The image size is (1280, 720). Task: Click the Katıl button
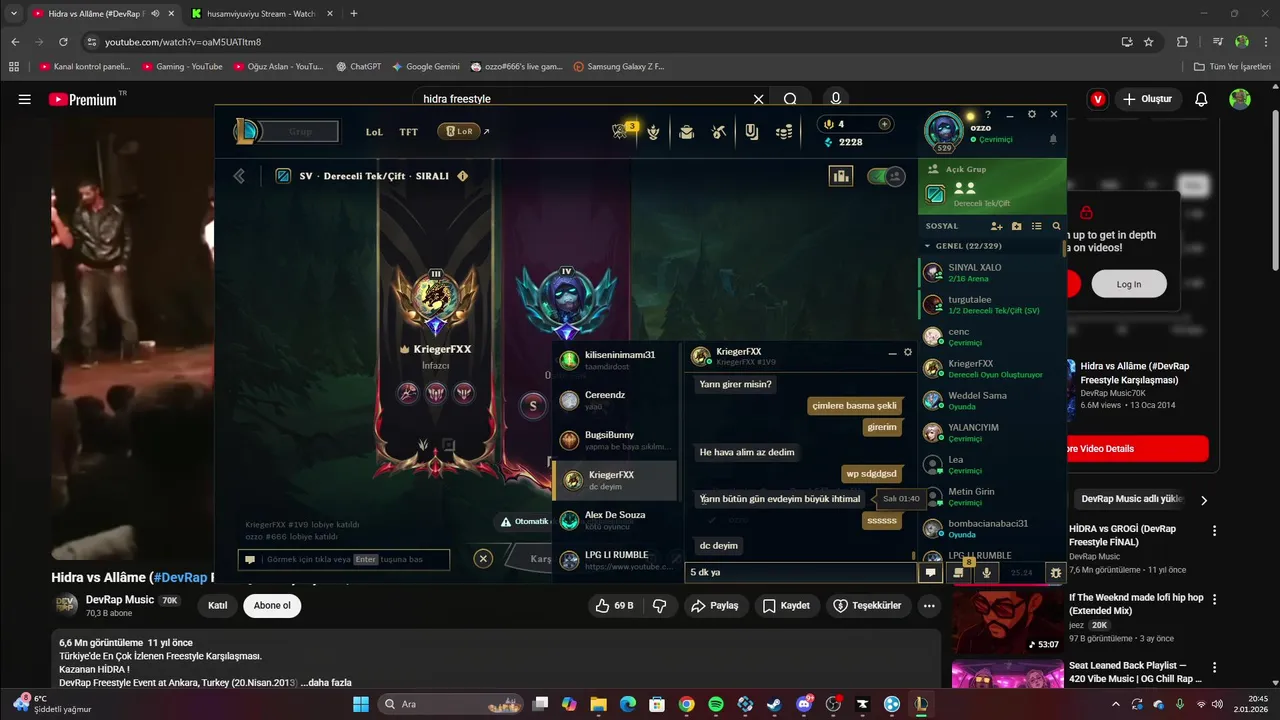[218, 606]
